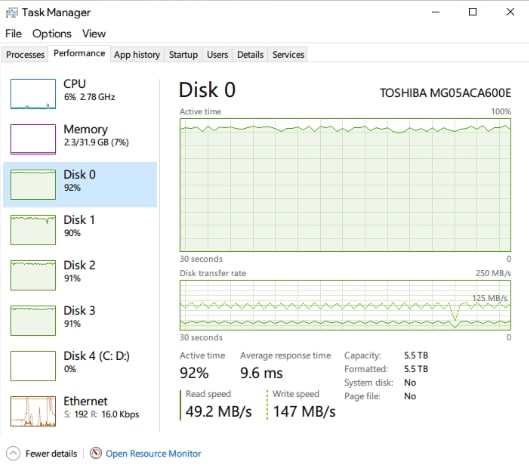Go to the Startup tab
The image size is (529, 471).
[x=184, y=55]
